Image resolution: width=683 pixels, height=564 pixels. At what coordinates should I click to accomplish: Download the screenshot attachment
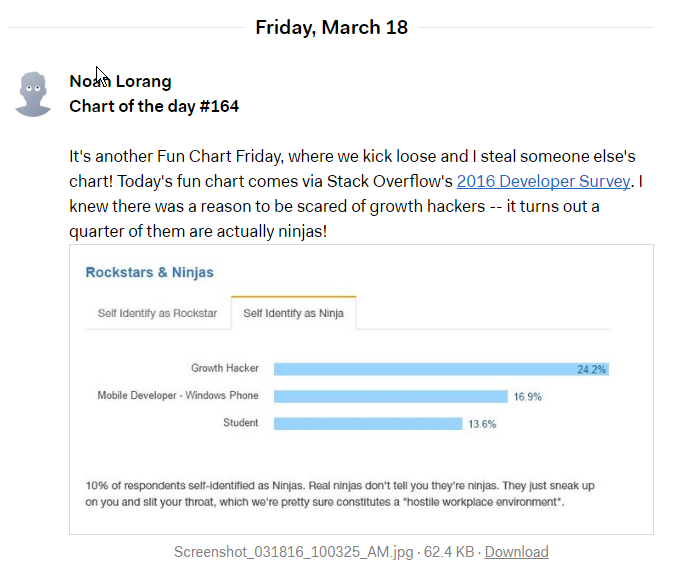(516, 552)
